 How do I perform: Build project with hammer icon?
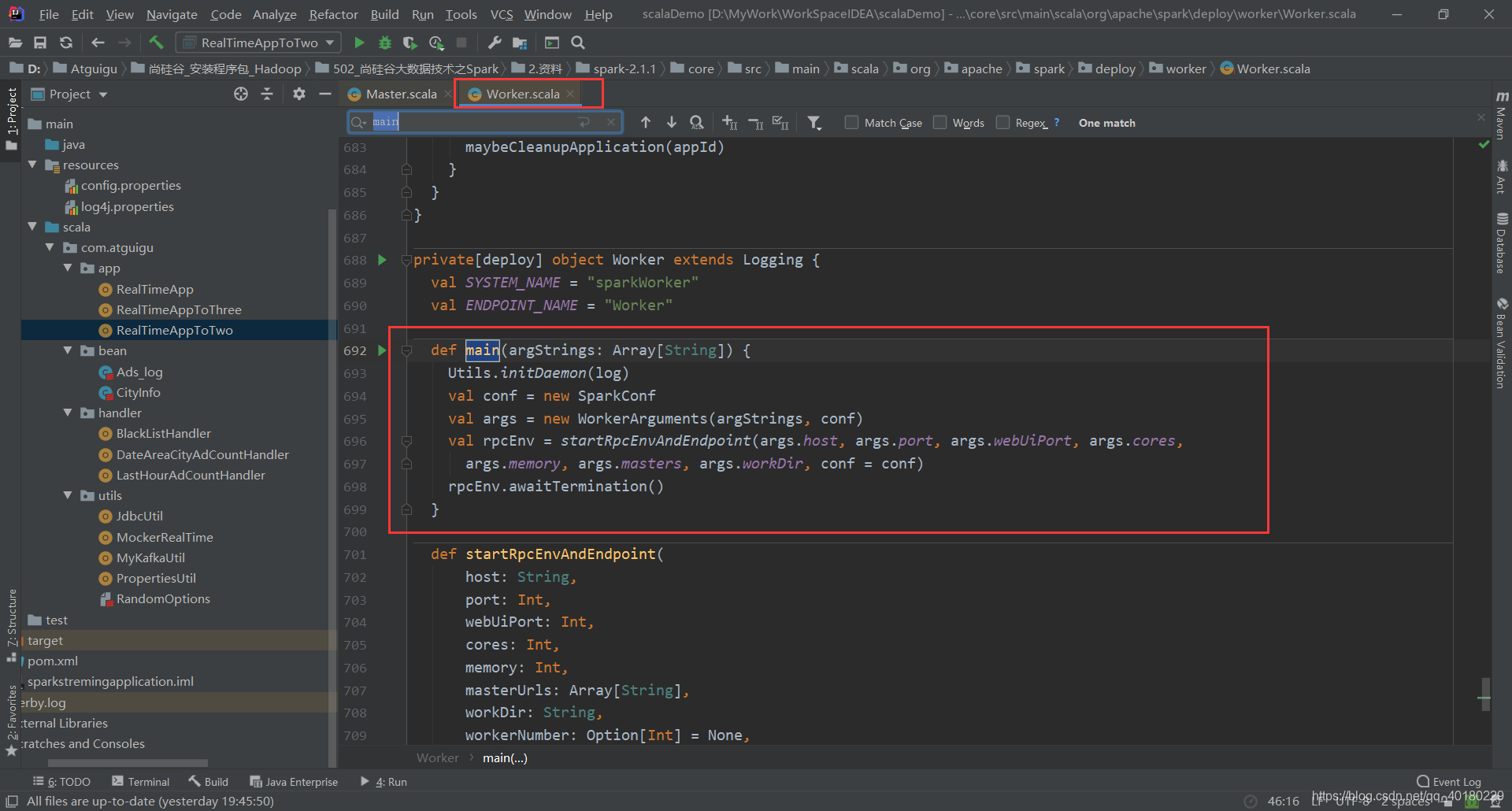pyautogui.click(x=156, y=43)
